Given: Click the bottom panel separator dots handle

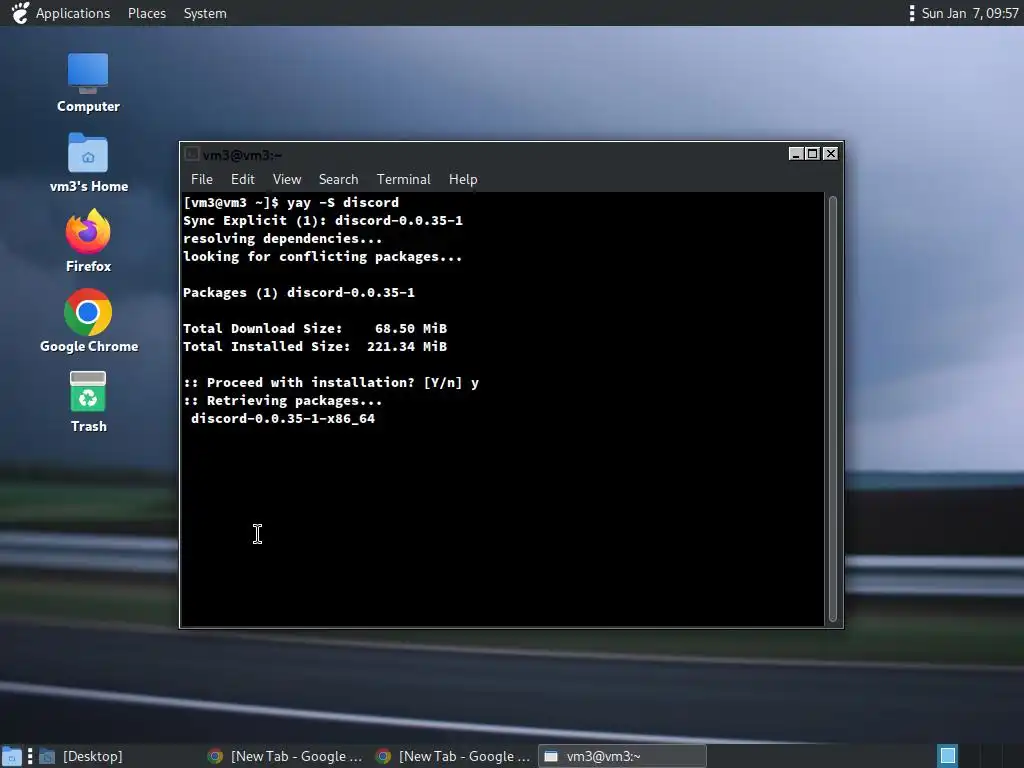Looking at the screenshot, I should 30,756.
